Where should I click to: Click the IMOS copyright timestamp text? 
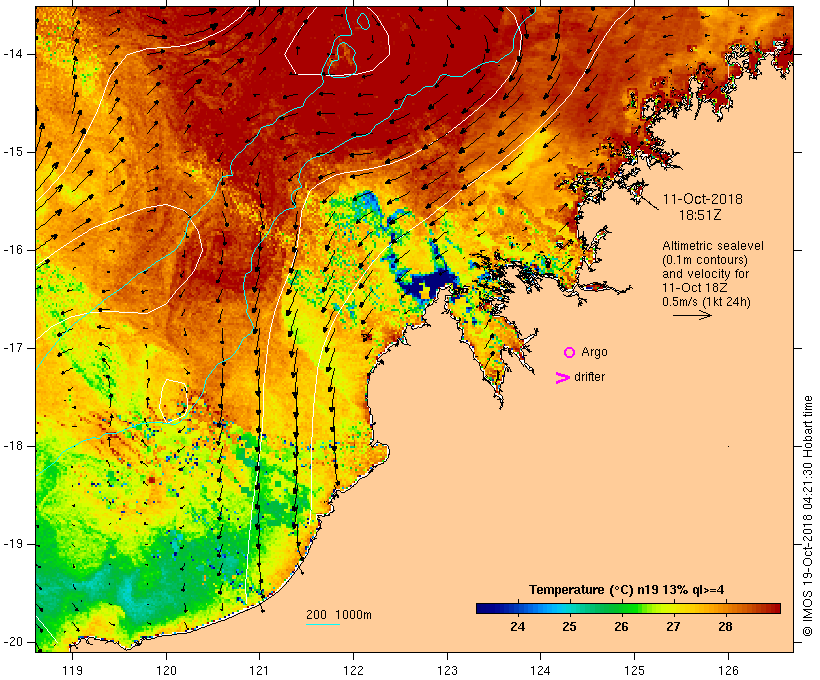(x=807, y=516)
